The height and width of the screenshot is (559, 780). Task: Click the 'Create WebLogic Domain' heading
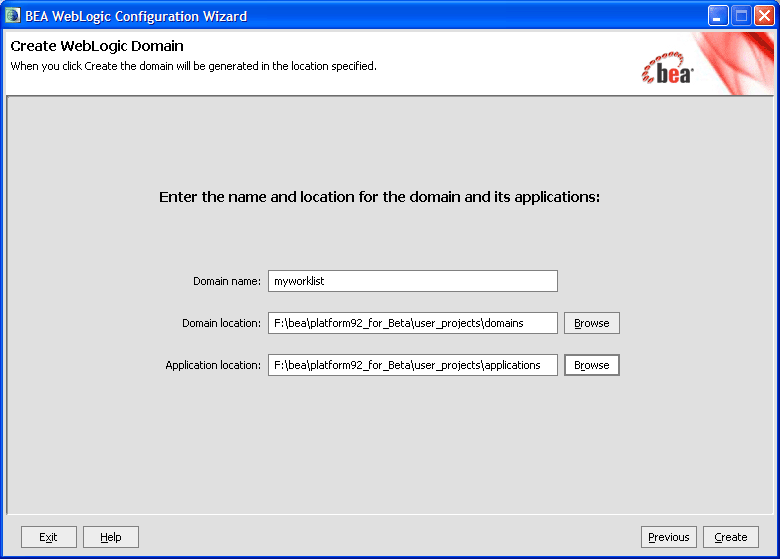tap(97, 46)
